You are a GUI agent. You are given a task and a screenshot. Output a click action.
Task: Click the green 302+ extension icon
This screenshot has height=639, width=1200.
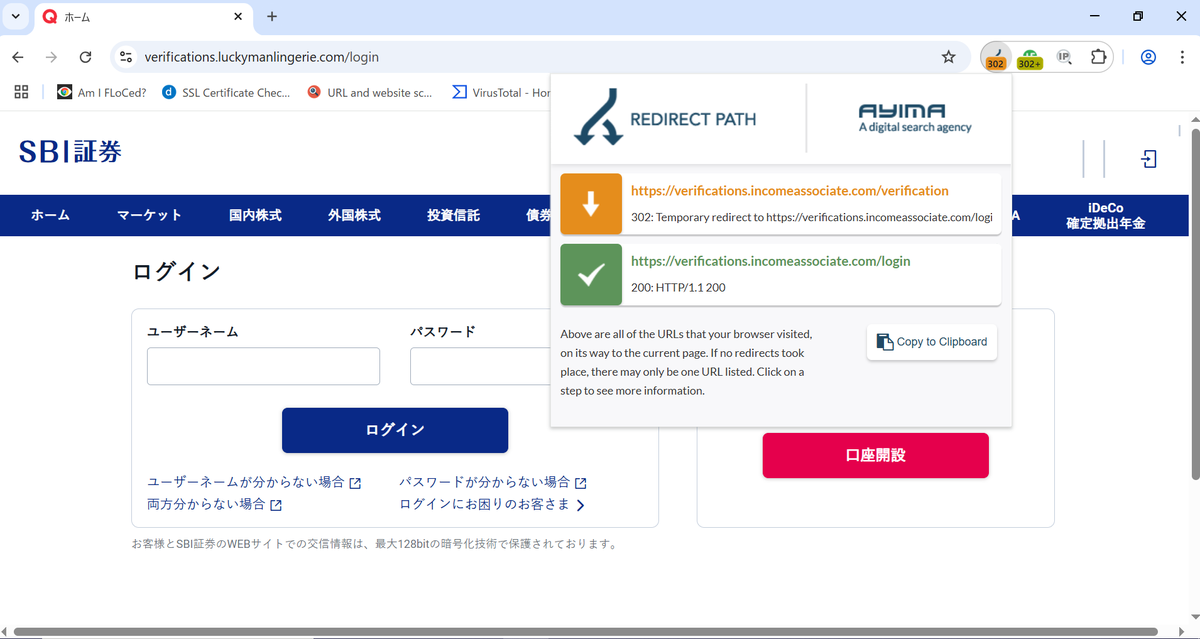point(1030,57)
